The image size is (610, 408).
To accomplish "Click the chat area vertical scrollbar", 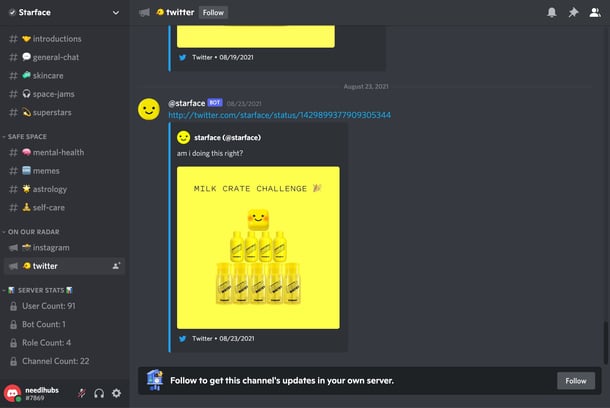I will coord(605,342).
